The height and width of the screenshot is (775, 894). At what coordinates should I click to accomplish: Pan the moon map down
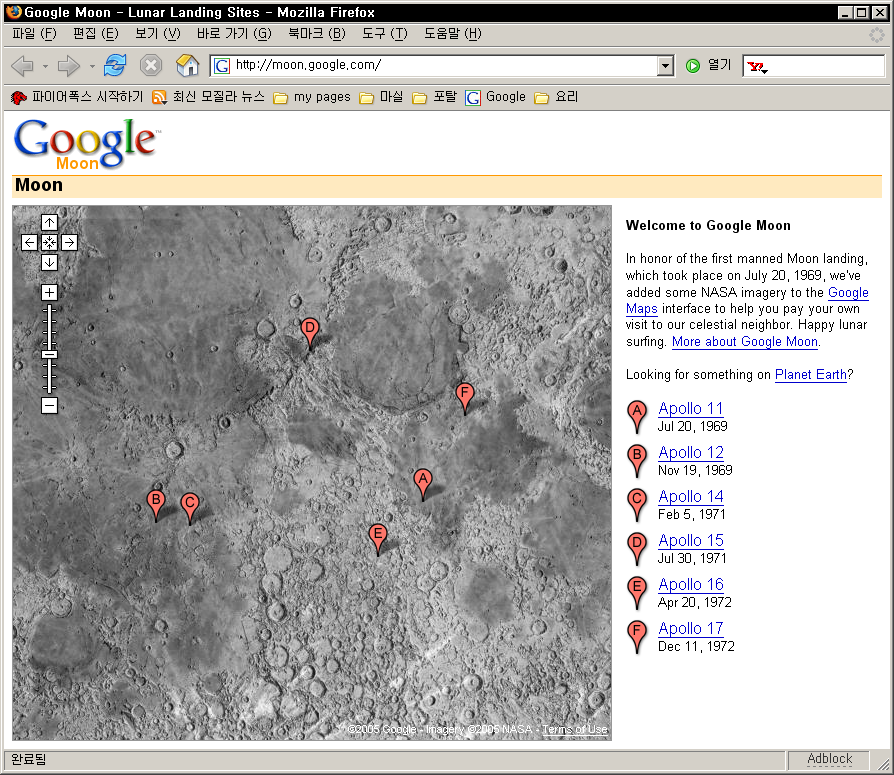[50, 262]
